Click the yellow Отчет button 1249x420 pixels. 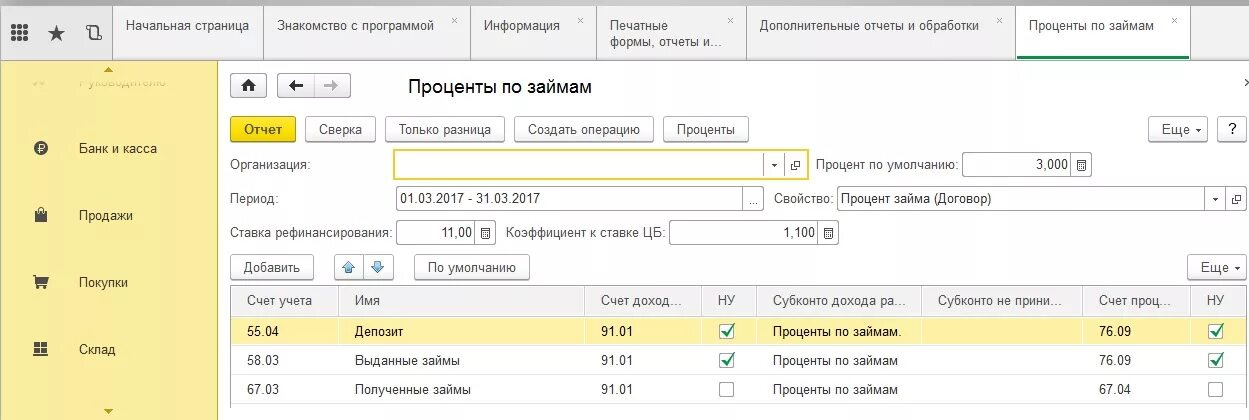[263, 129]
